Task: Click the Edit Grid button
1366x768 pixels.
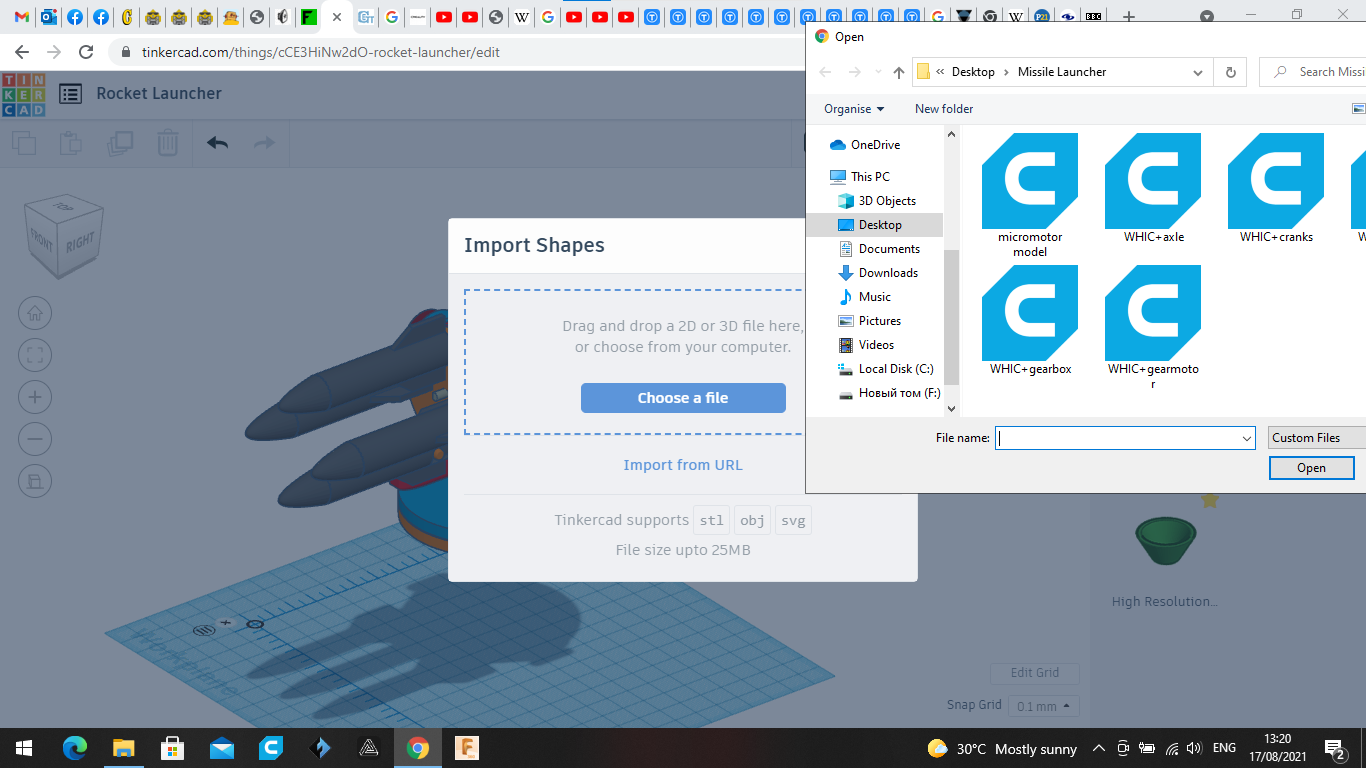Action: coord(1035,673)
